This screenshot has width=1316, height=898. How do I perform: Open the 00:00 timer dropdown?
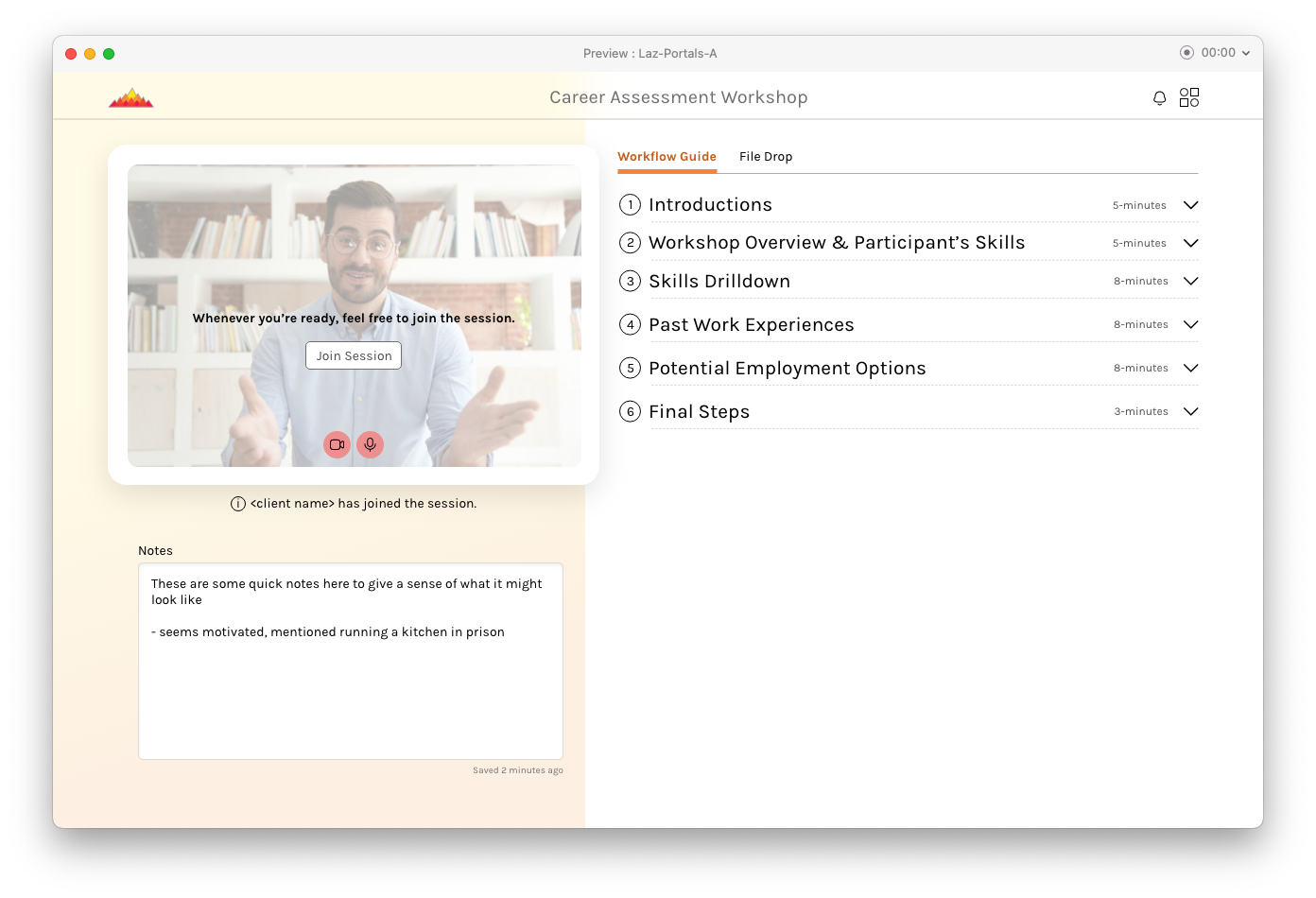pyautogui.click(x=1226, y=53)
